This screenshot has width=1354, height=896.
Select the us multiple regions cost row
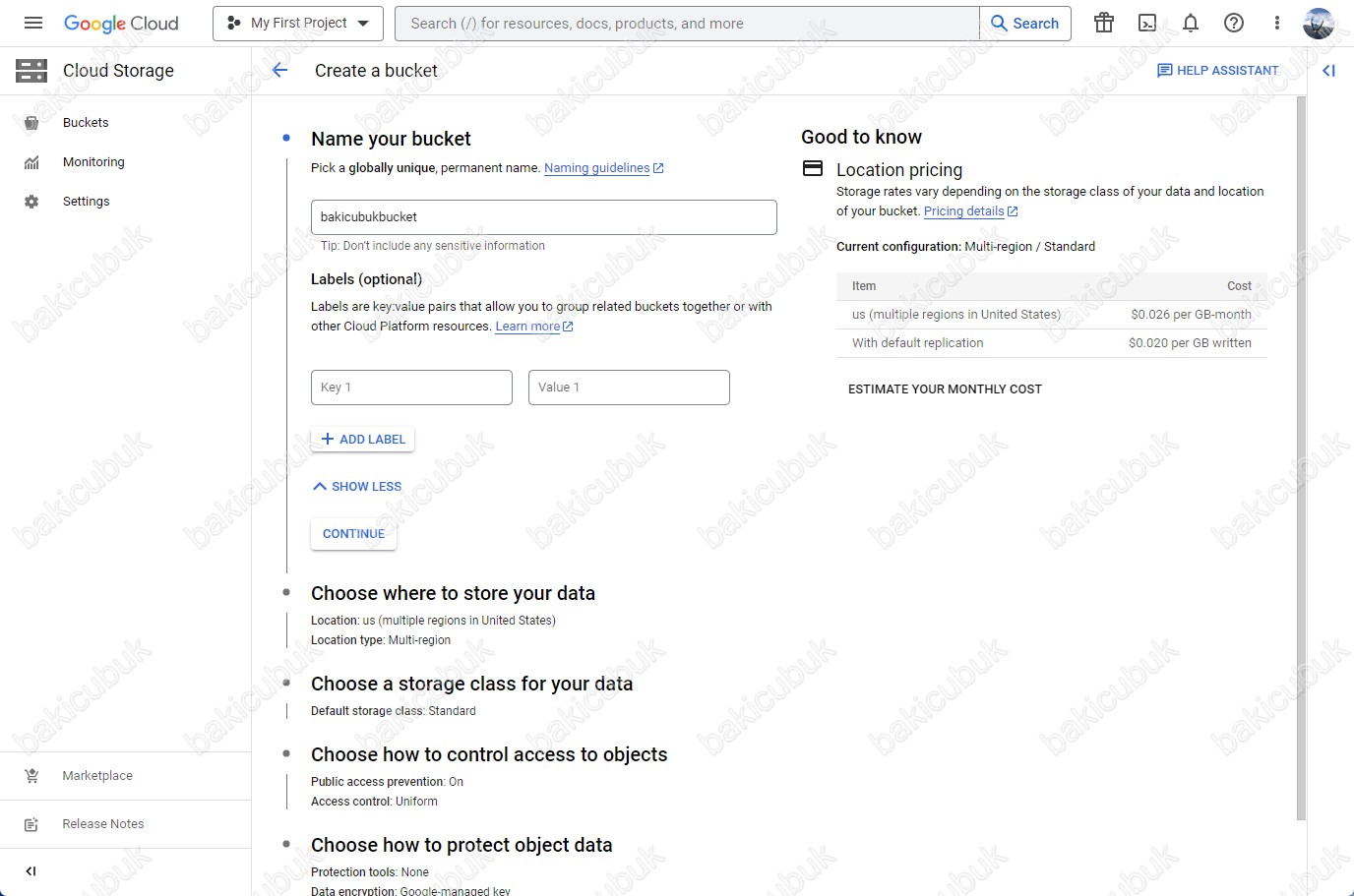[x=1052, y=315]
